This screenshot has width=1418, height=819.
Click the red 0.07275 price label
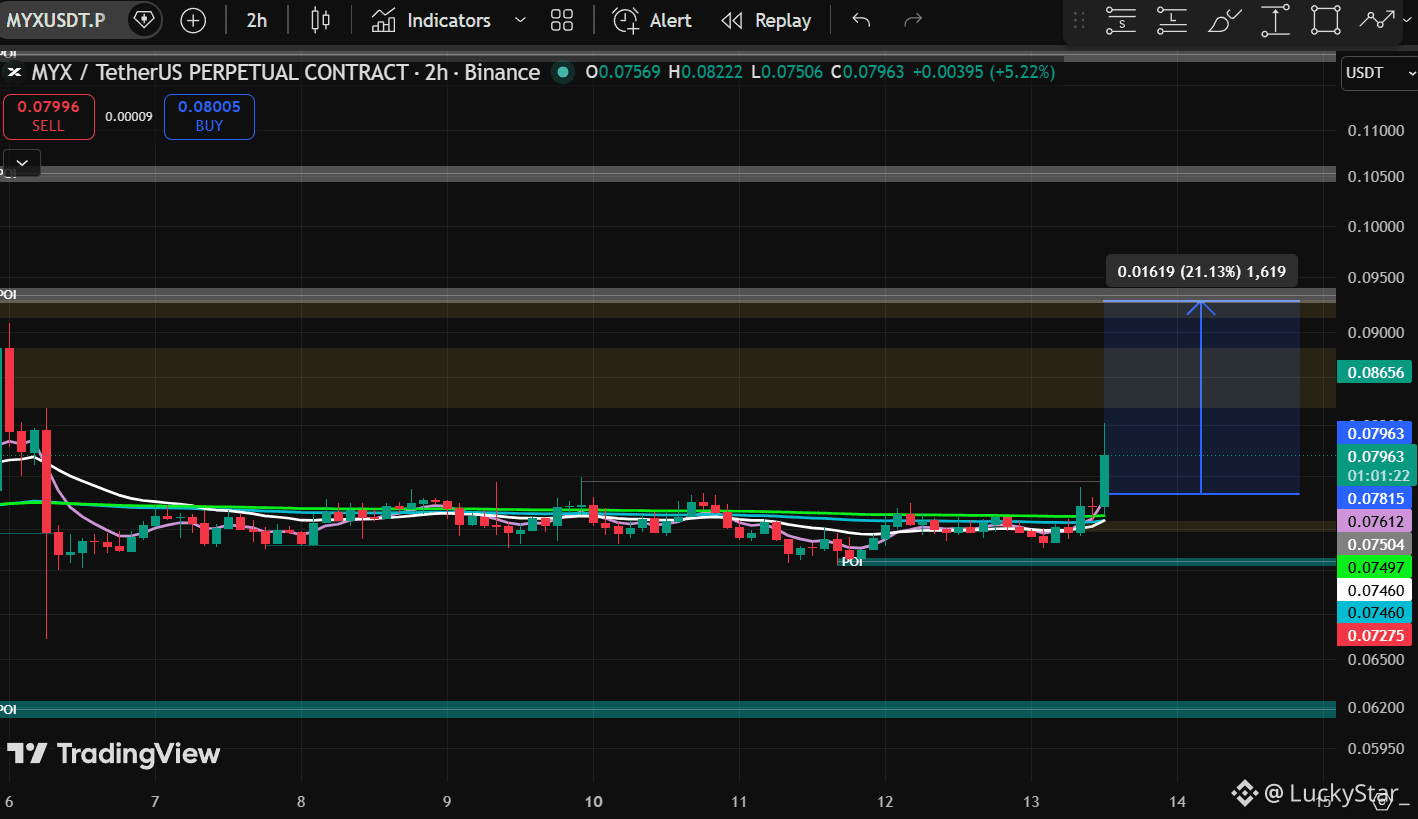(1375, 635)
